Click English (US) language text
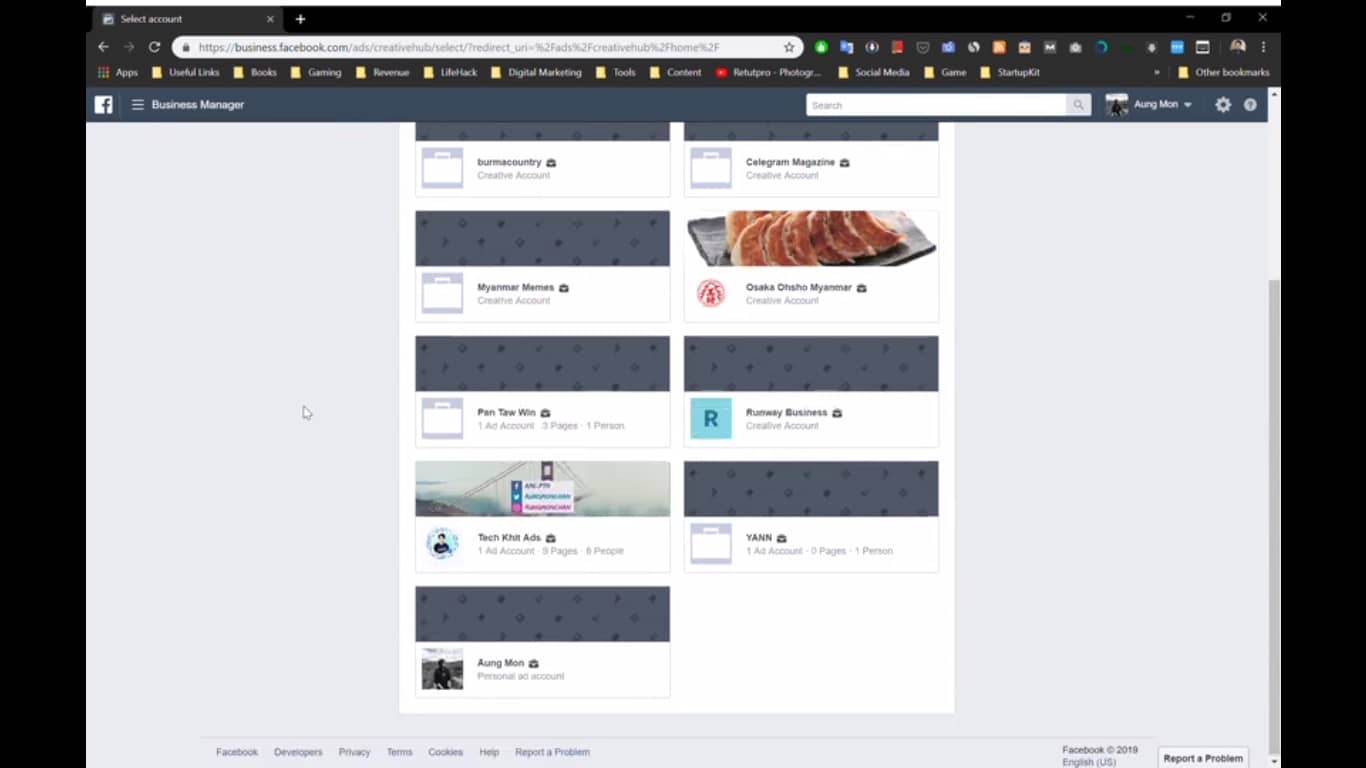 (1089, 762)
